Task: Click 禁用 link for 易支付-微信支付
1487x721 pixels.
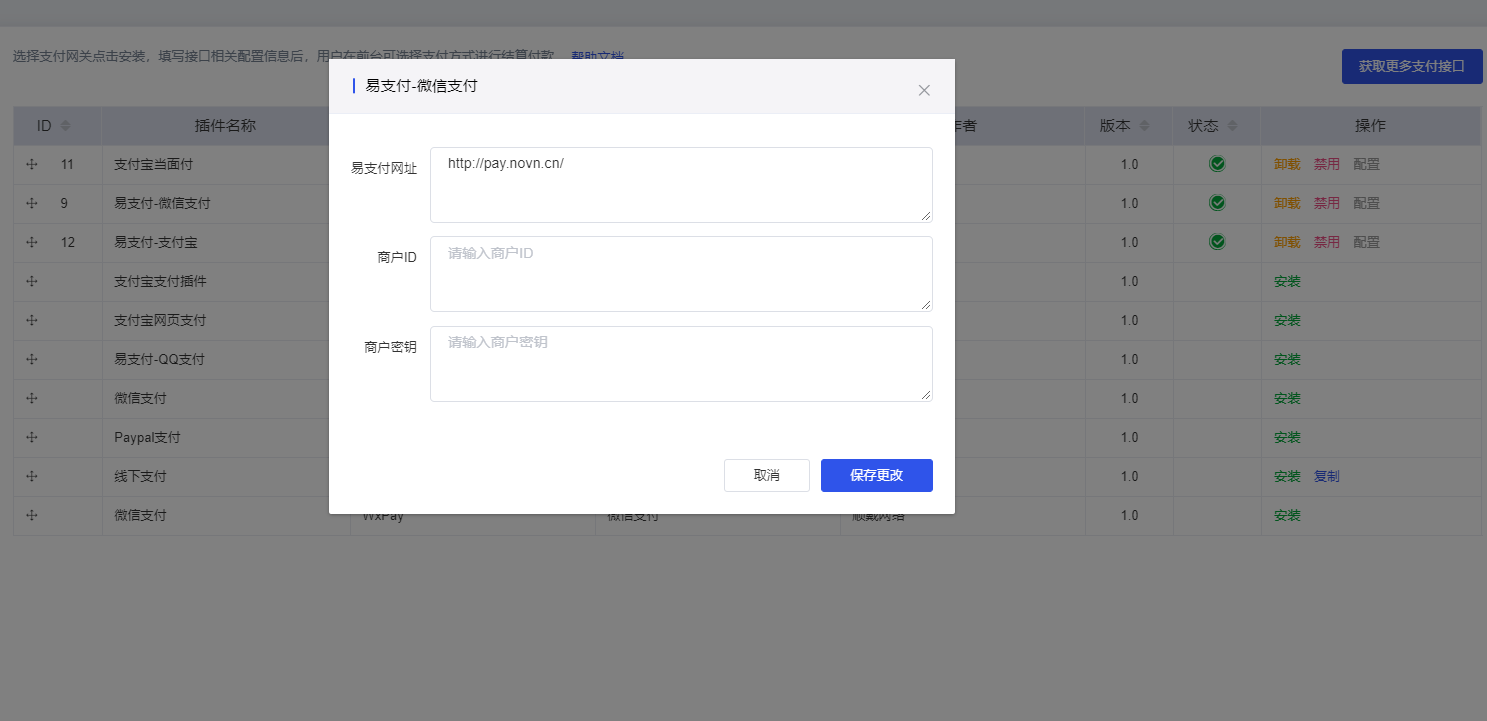Action: [x=1326, y=203]
